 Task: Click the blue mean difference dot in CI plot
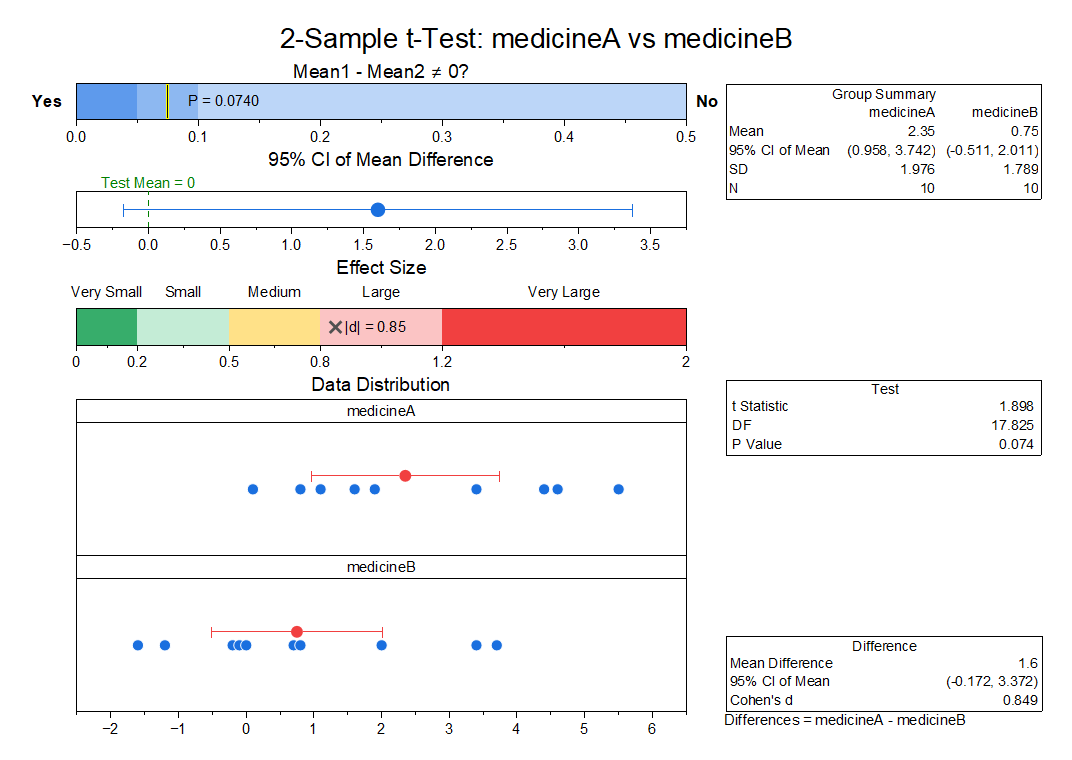[378, 209]
